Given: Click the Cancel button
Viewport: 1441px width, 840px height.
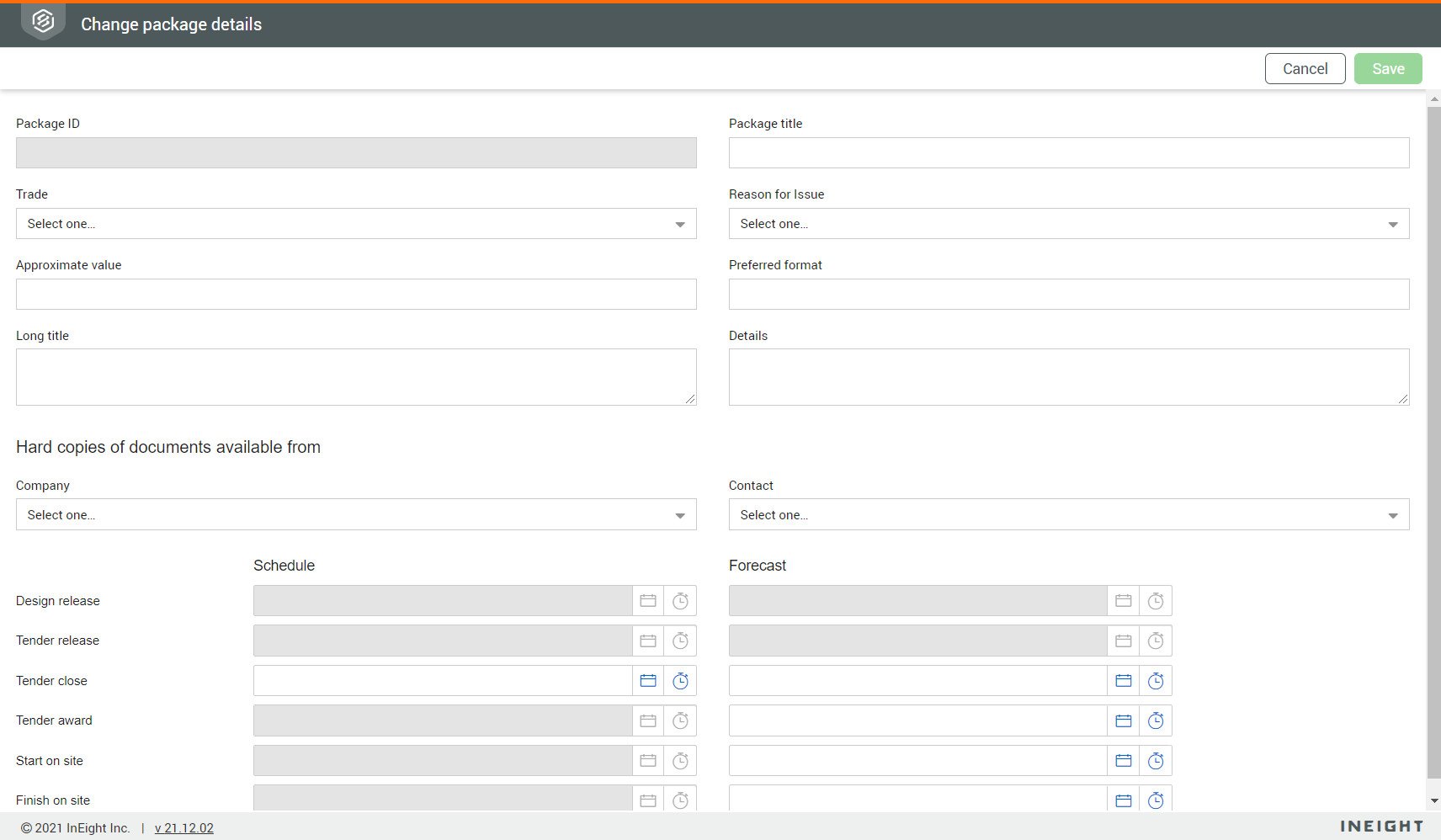Looking at the screenshot, I should (x=1305, y=69).
